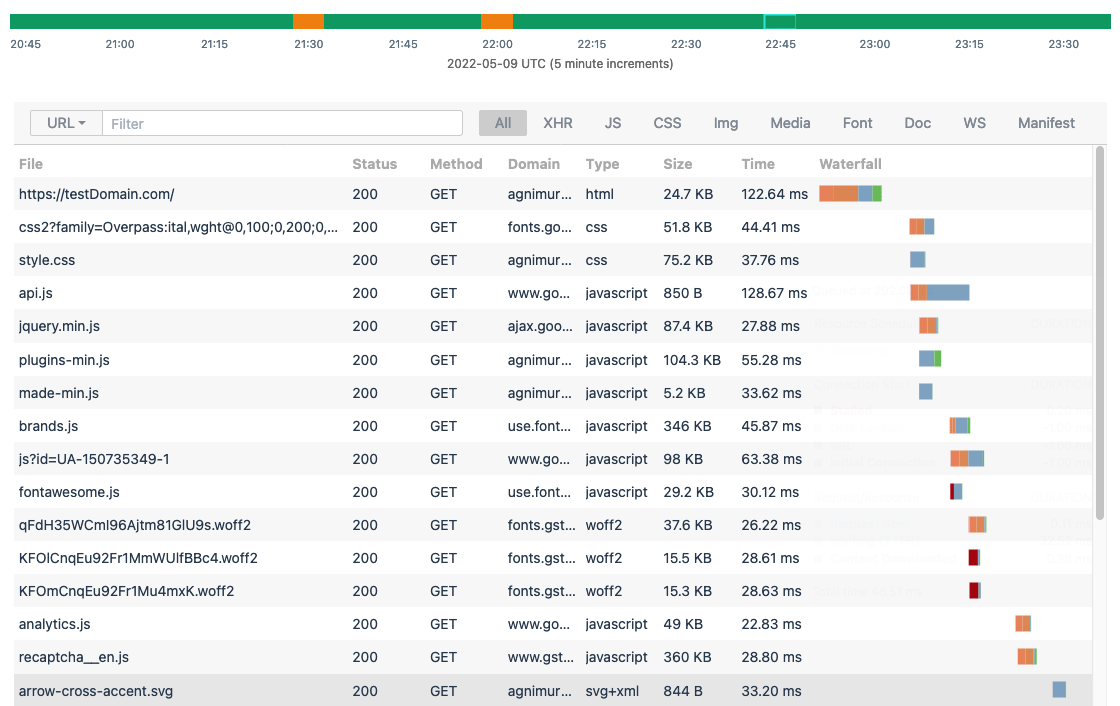Sort requests by the Status column
This screenshot has width=1120, height=706.
click(x=374, y=164)
